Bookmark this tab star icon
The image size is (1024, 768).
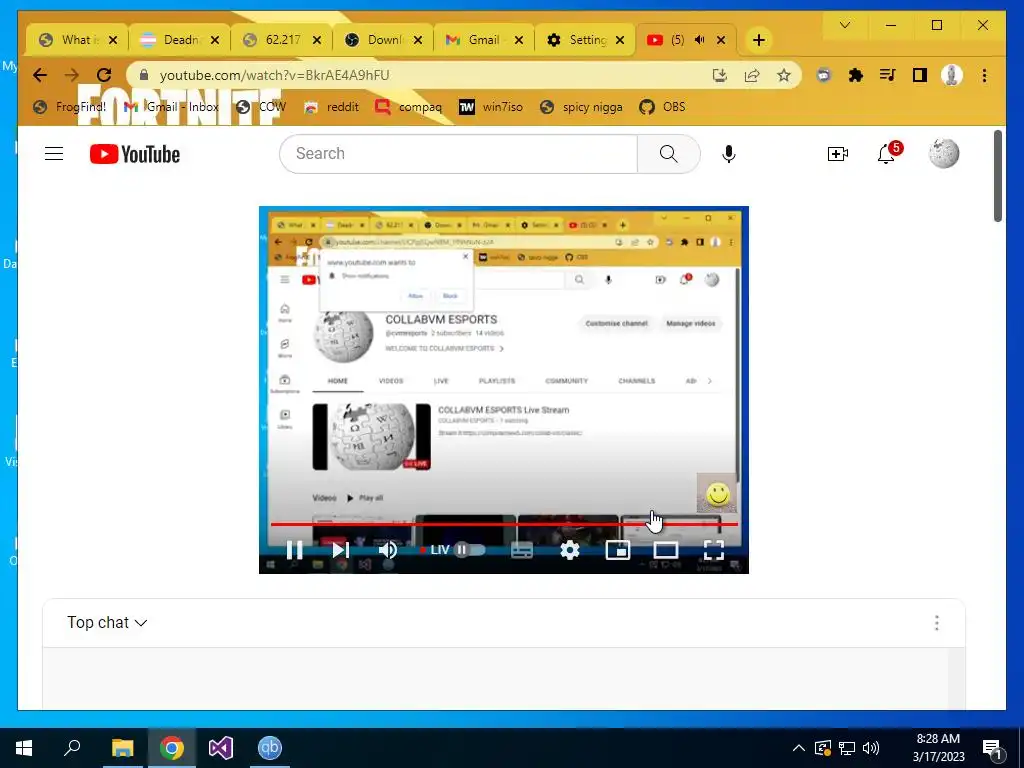click(784, 76)
